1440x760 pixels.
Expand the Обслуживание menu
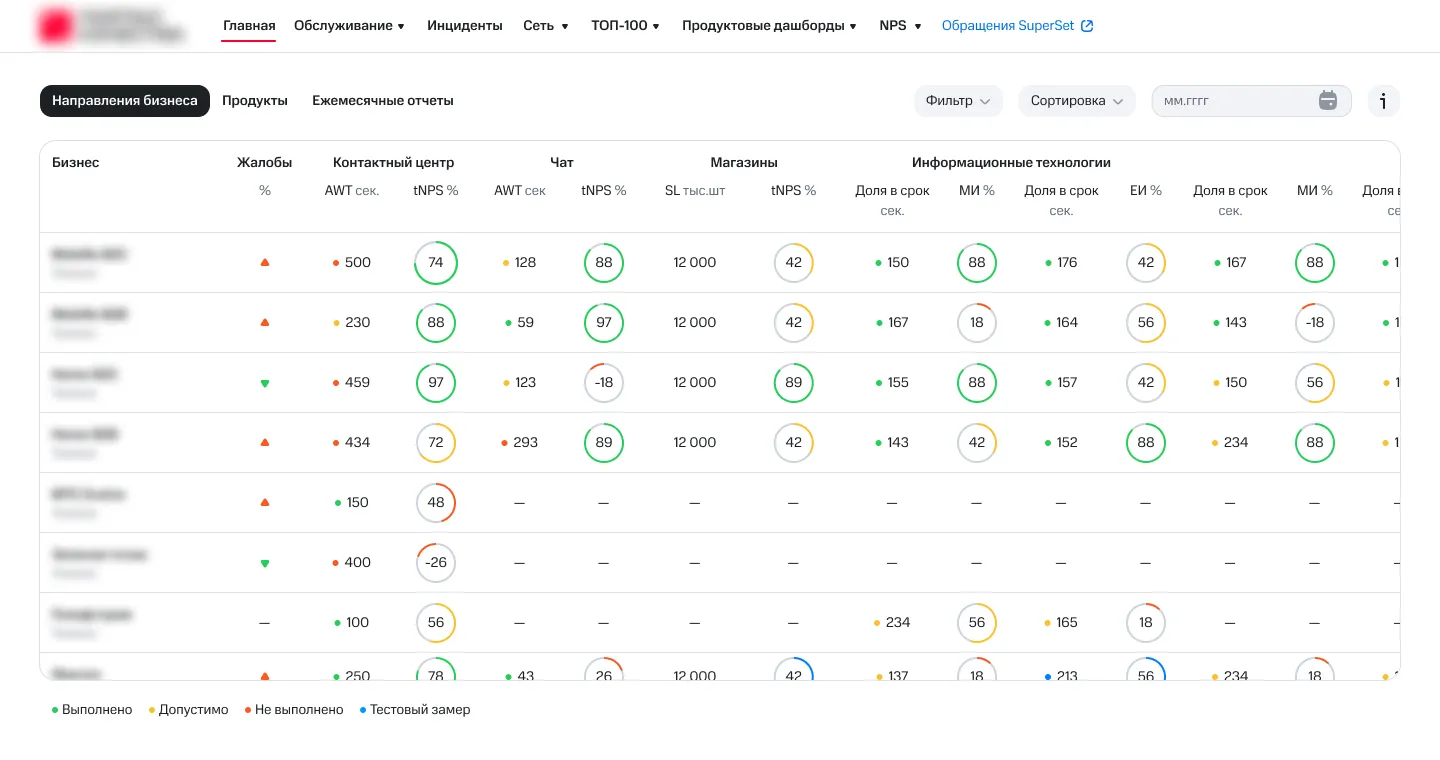click(349, 26)
